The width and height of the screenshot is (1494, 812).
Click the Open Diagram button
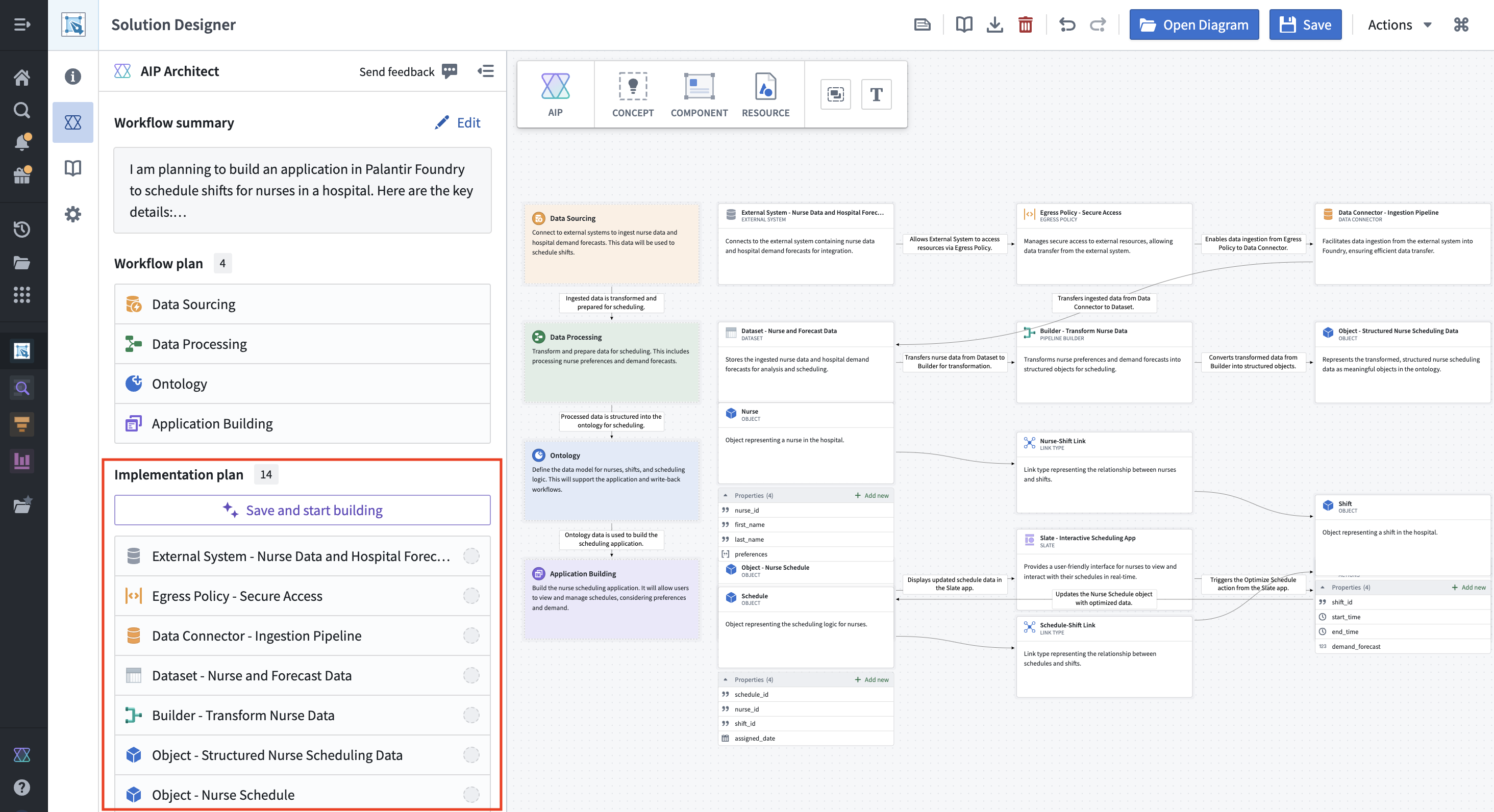(x=1194, y=24)
